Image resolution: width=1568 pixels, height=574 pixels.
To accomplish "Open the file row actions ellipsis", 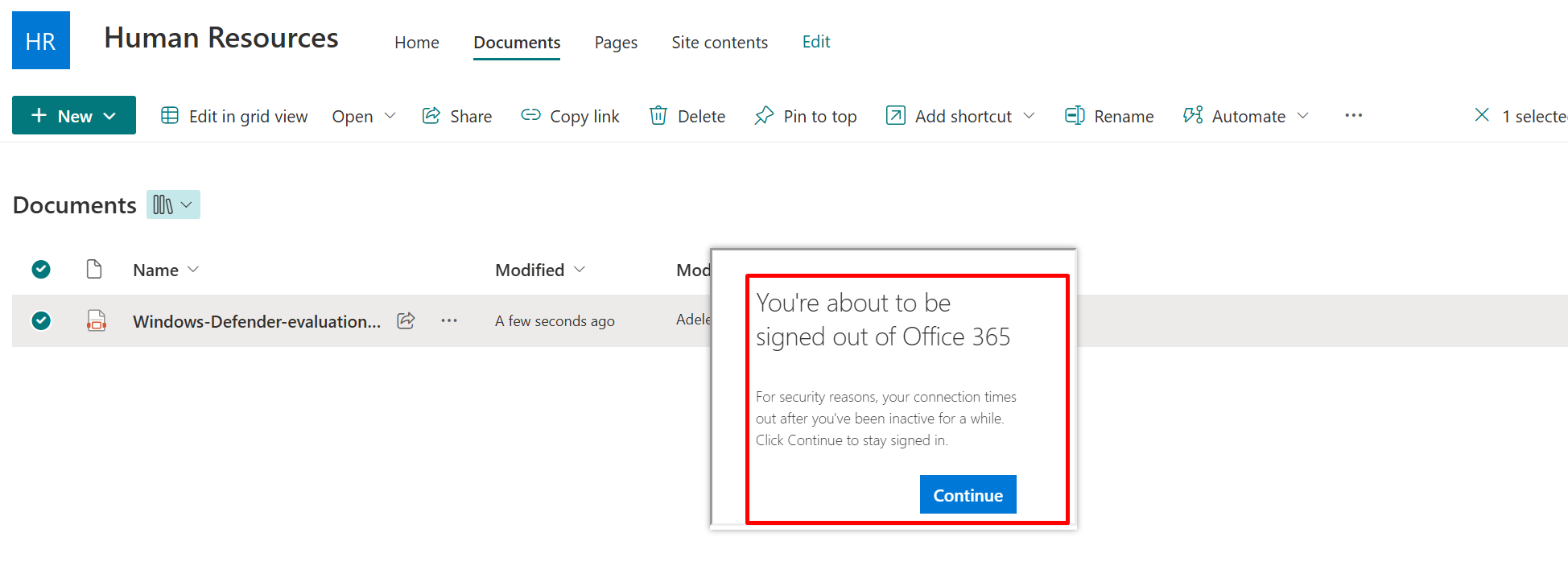I will (449, 320).
